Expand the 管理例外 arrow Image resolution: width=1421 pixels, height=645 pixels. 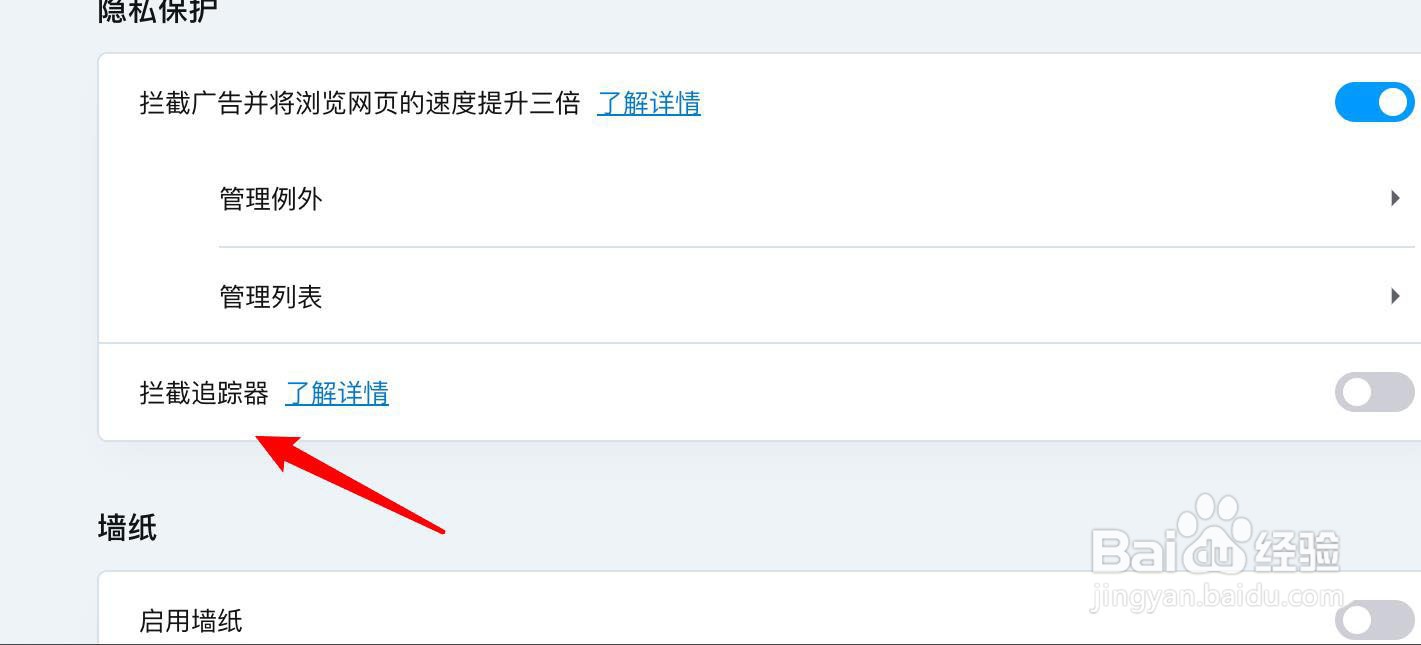[x=1395, y=198]
